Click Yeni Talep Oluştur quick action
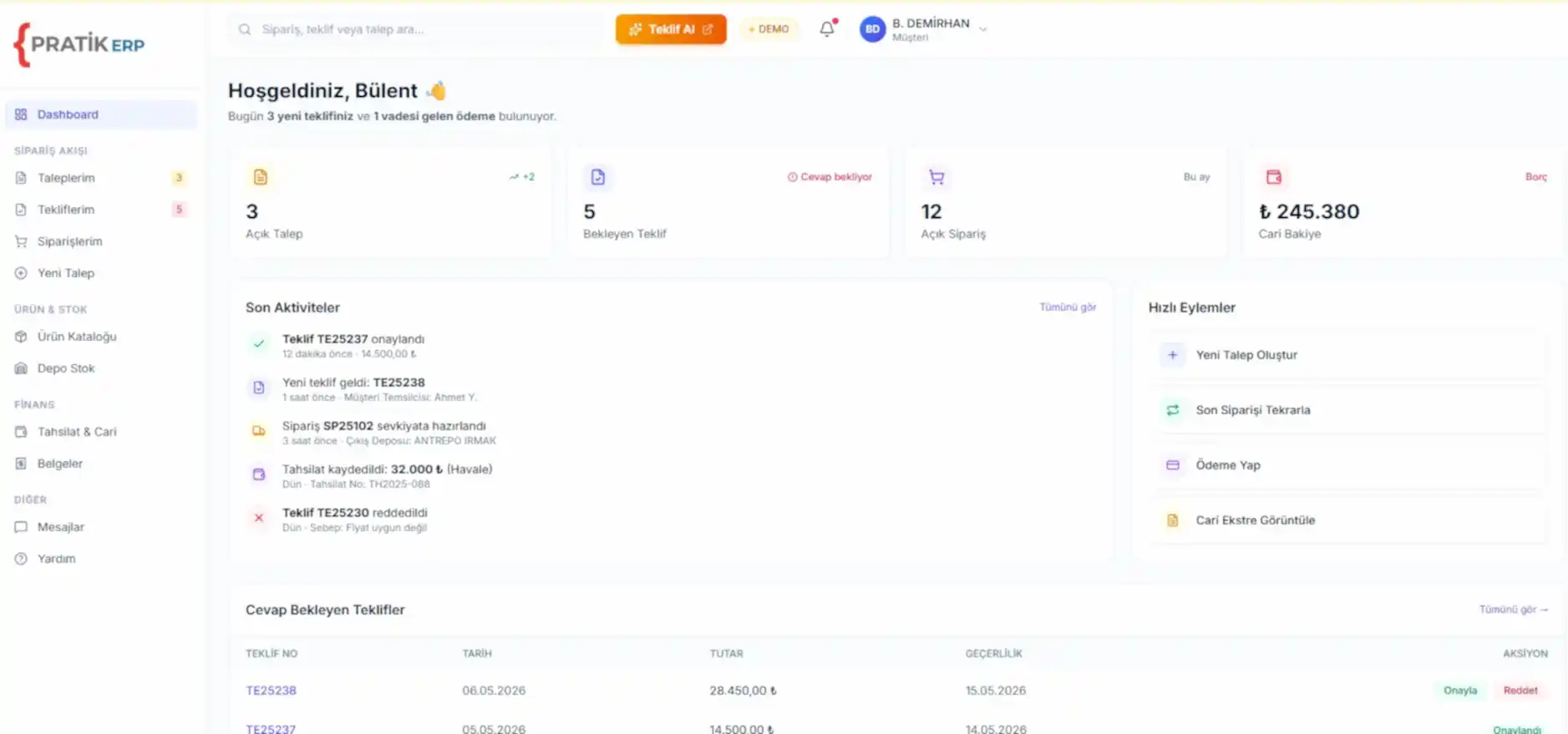This screenshot has width=1568, height=734. click(1348, 355)
